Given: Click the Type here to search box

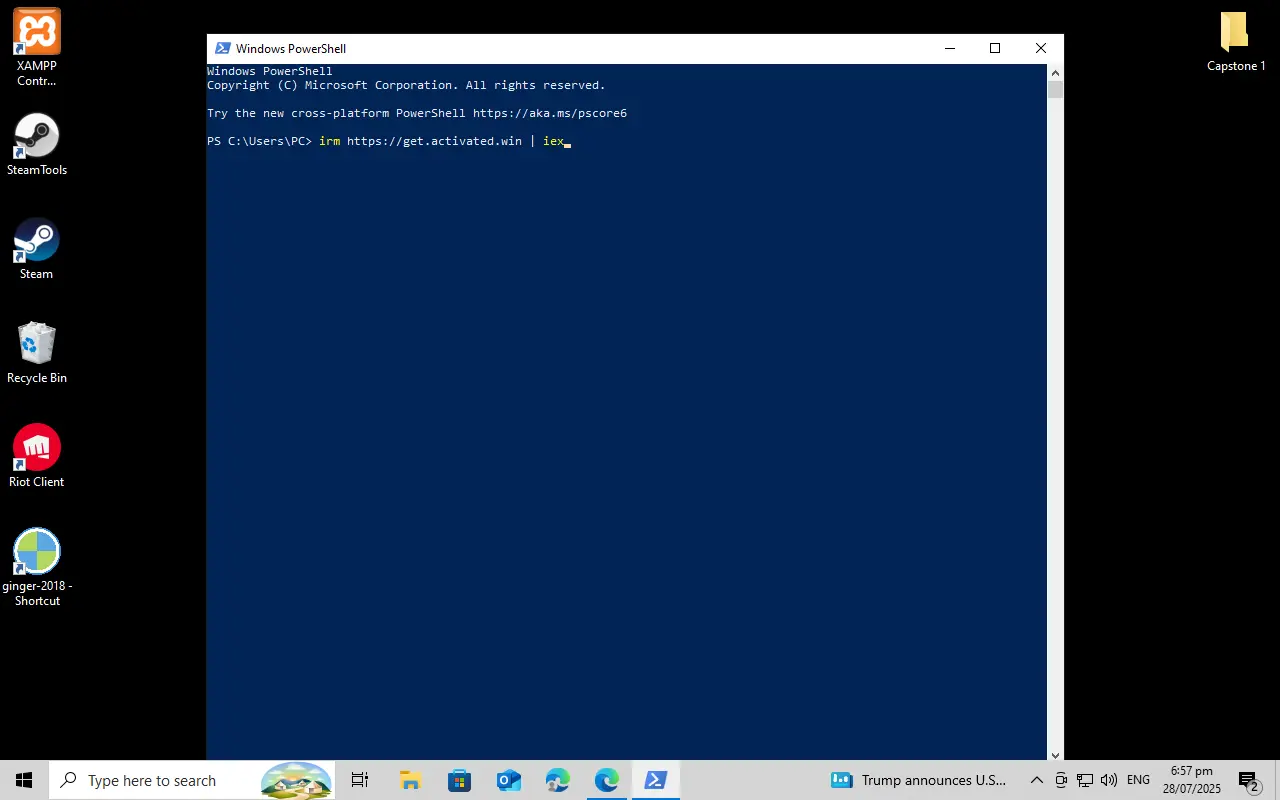Looking at the screenshot, I should coord(191,780).
